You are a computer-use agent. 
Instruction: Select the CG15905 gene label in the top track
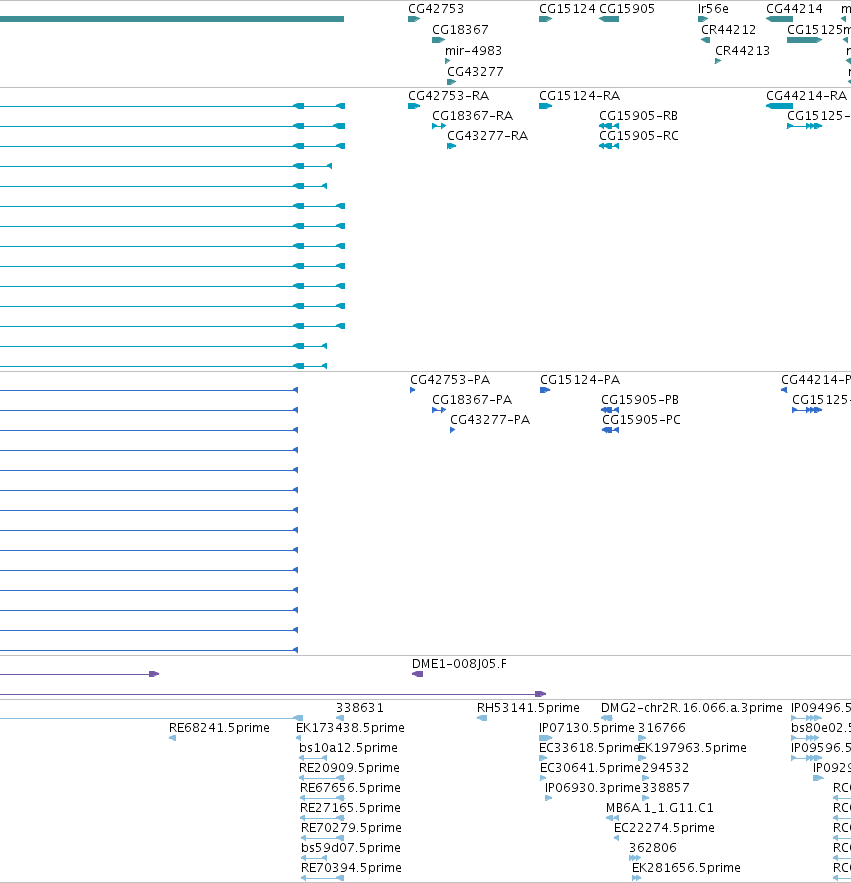(x=627, y=8)
